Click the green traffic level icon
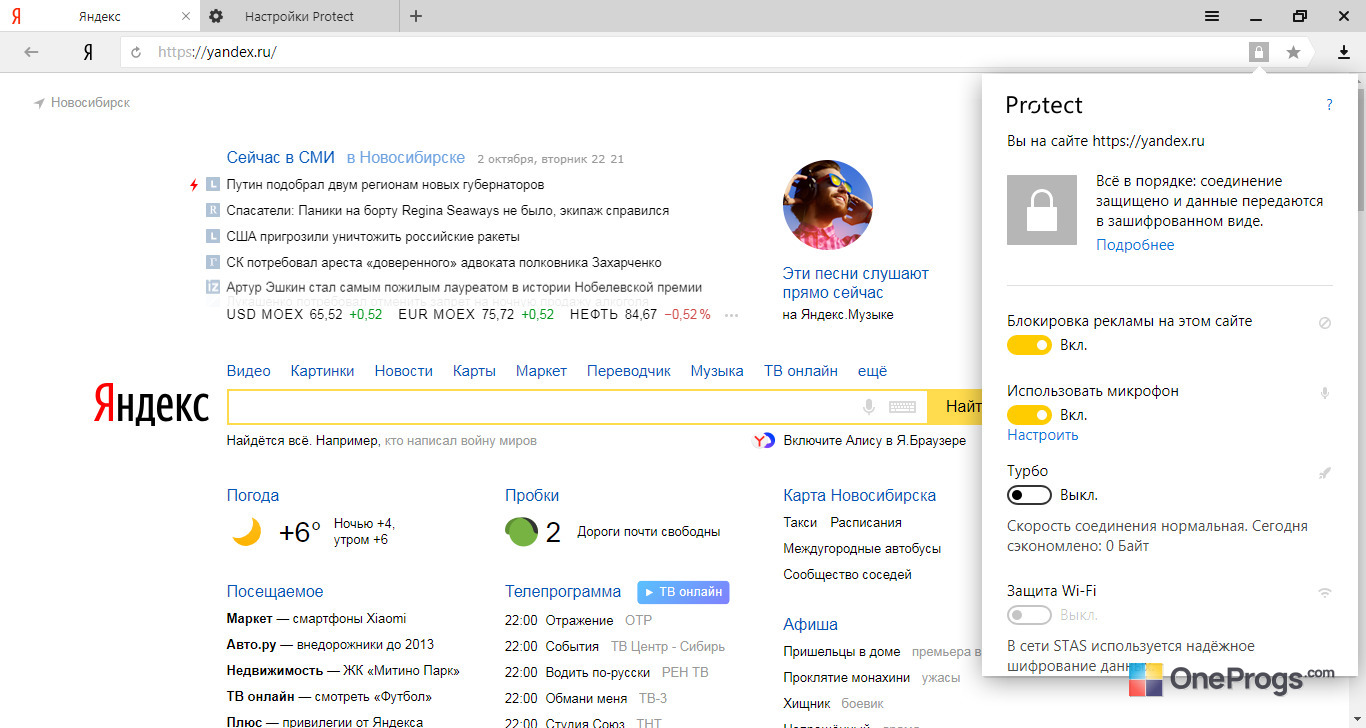The height and width of the screenshot is (728, 1366). 521,532
